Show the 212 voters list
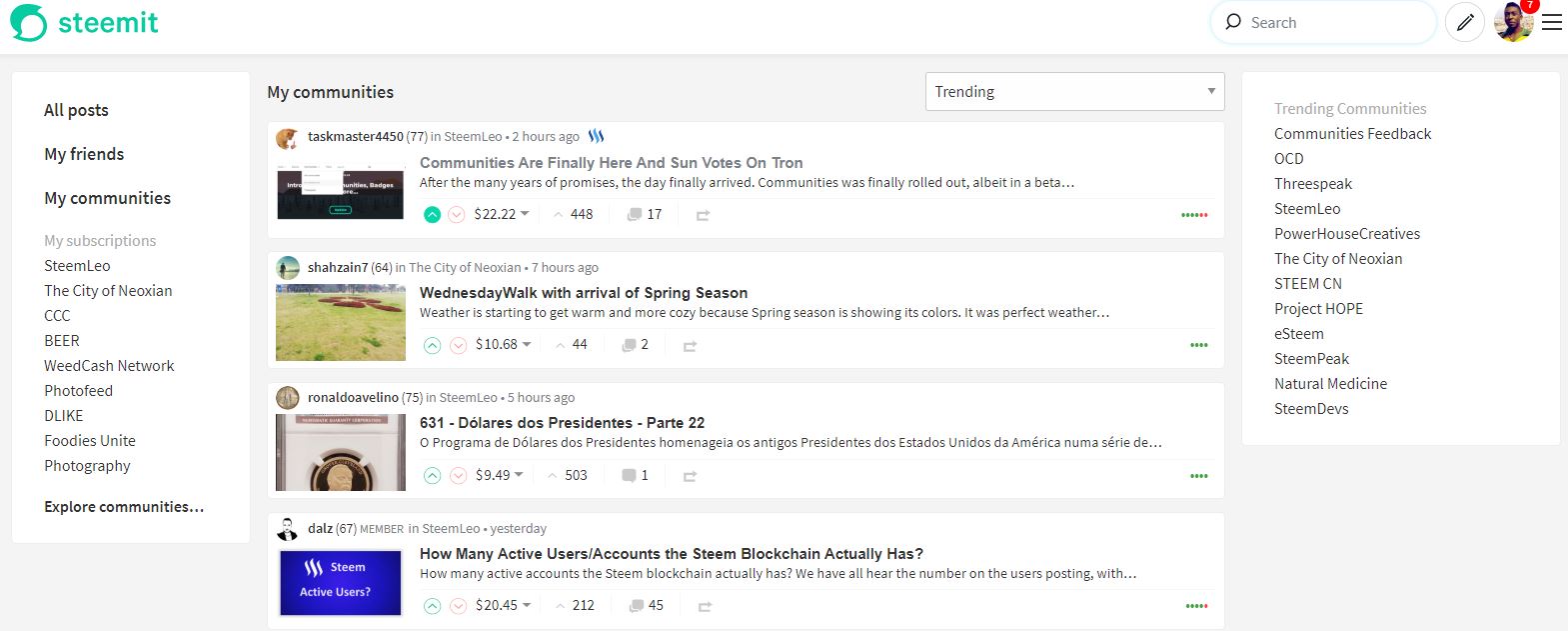This screenshot has height=631, width=1568. point(575,605)
